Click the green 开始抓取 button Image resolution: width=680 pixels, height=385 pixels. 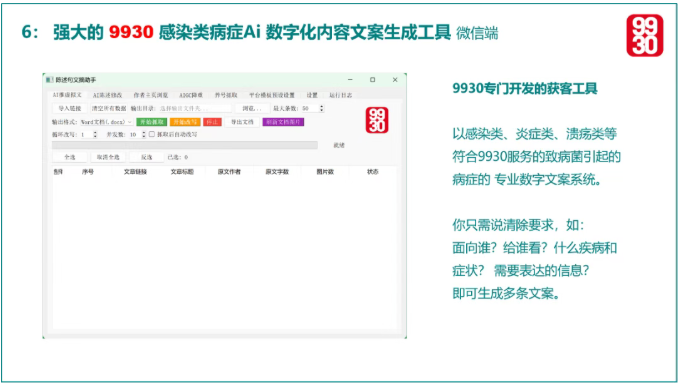151,122
